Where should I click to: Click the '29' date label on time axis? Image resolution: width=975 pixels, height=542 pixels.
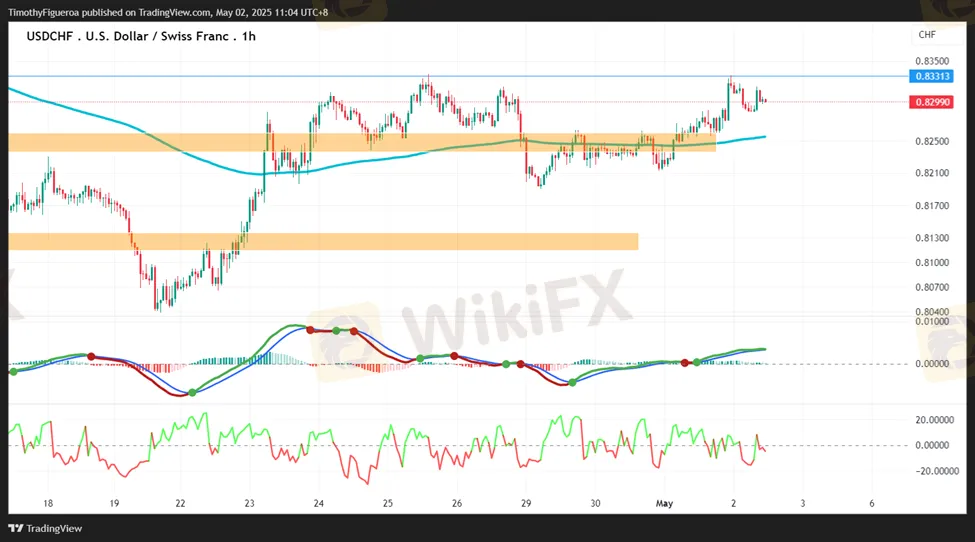pyautogui.click(x=526, y=504)
